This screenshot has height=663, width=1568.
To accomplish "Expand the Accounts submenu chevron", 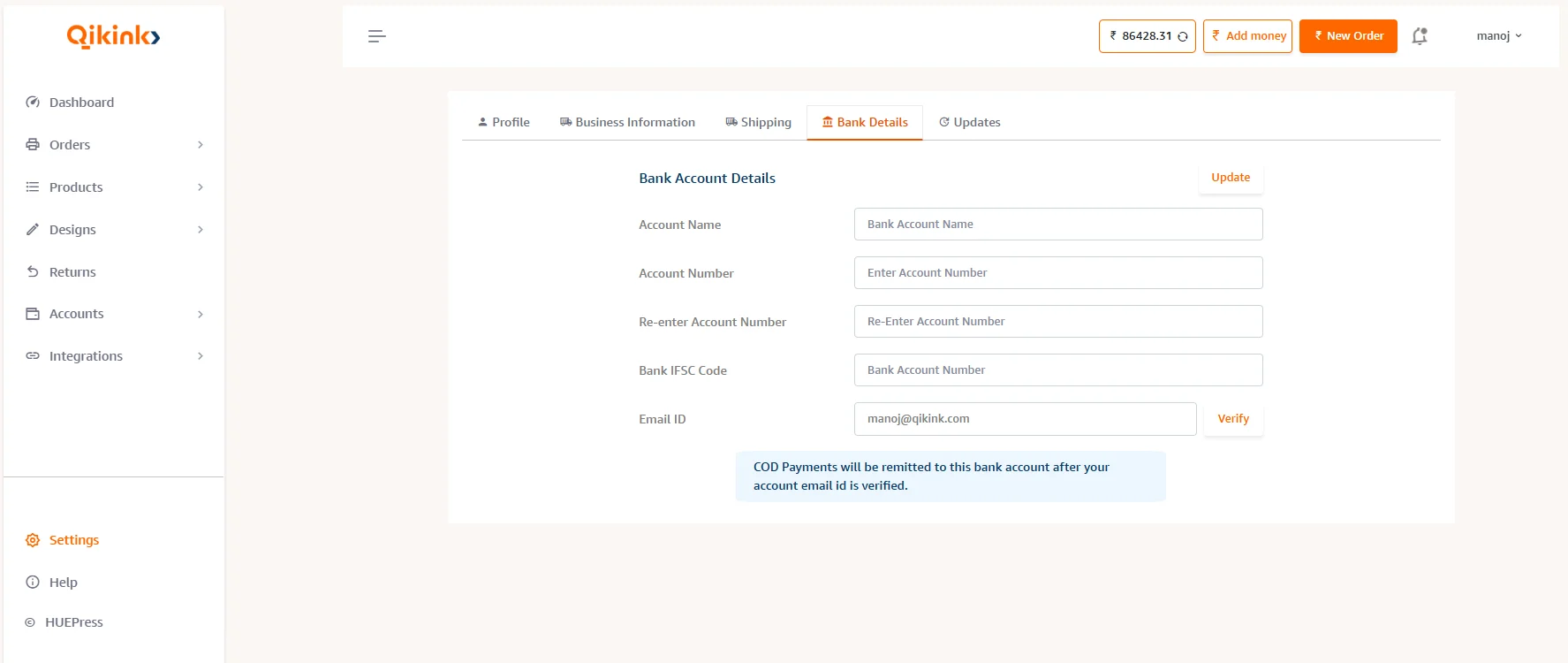I will [x=201, y=314].
